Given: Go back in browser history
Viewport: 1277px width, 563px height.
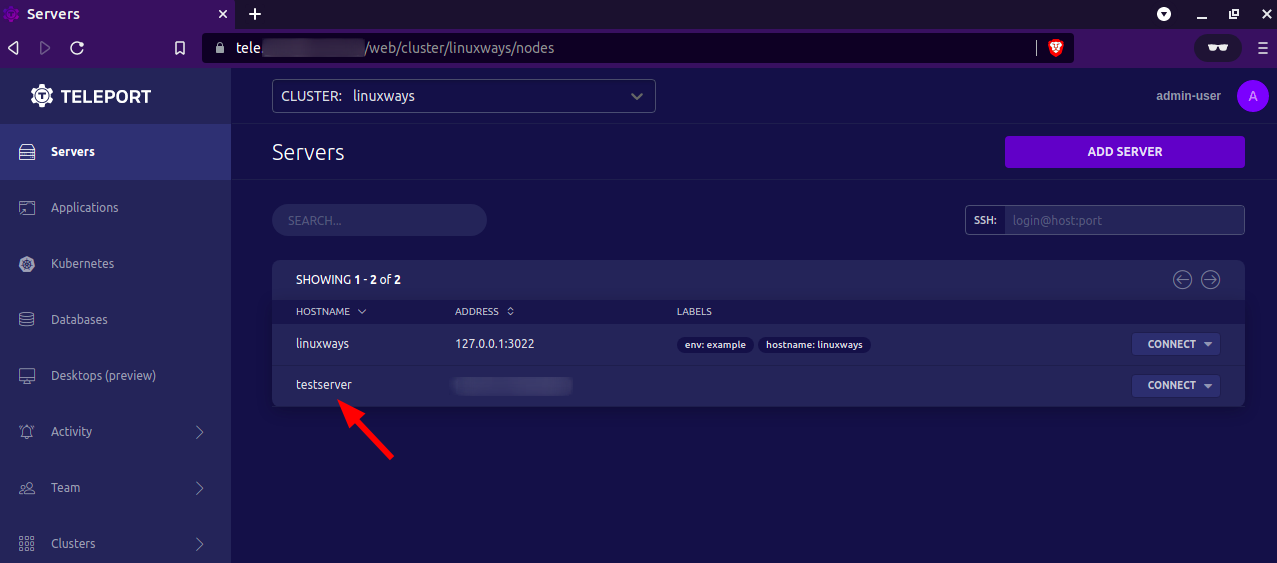Looking at the screenshot, I should (14, 47).
